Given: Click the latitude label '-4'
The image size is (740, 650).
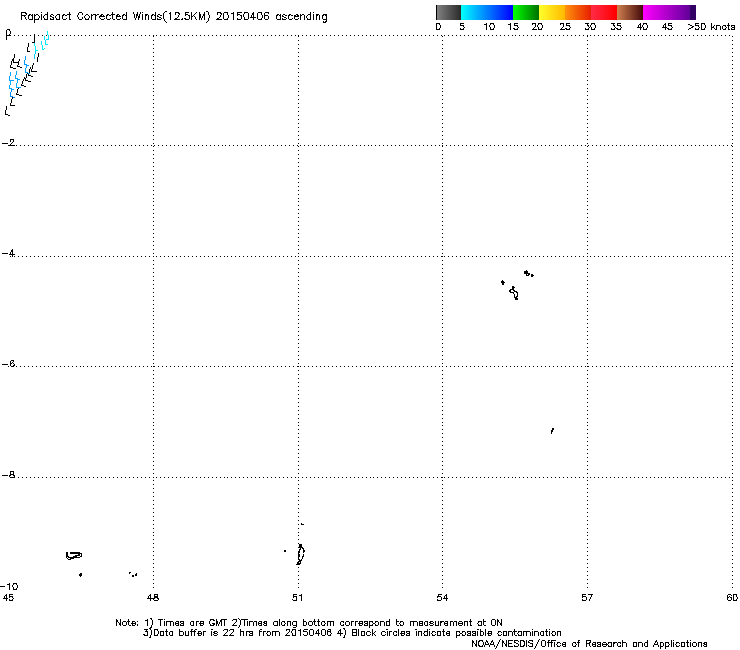Looking at the screenshot, I should coord(8,253).
